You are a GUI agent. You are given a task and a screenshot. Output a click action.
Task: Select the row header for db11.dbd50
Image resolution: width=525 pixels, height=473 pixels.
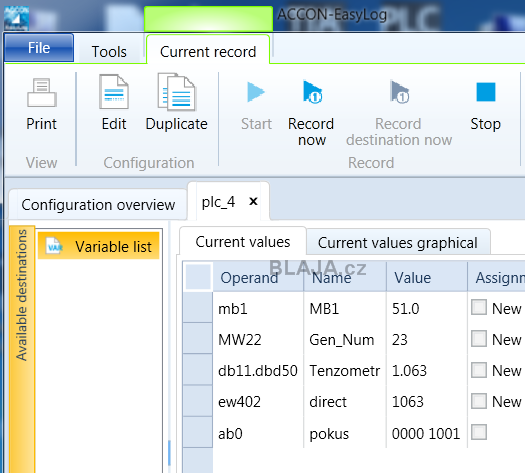click(x=198, y=370)
